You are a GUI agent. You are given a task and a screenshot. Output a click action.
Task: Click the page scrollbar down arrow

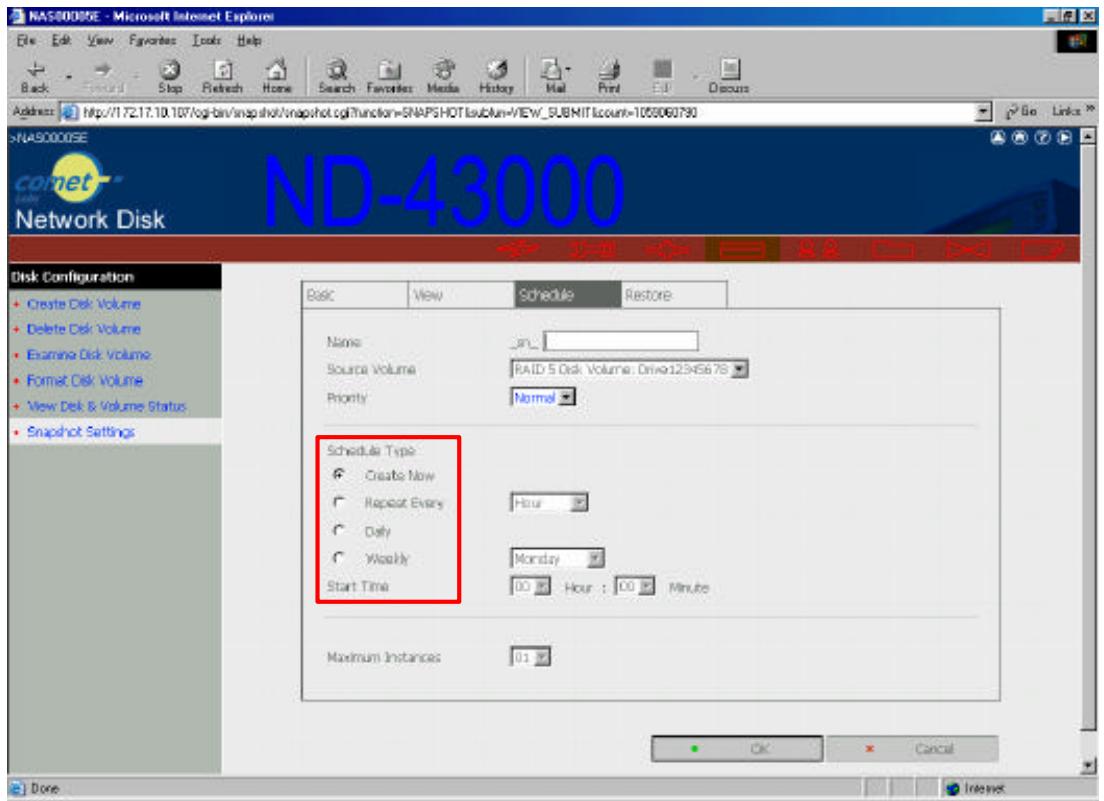coord(1089,765)
